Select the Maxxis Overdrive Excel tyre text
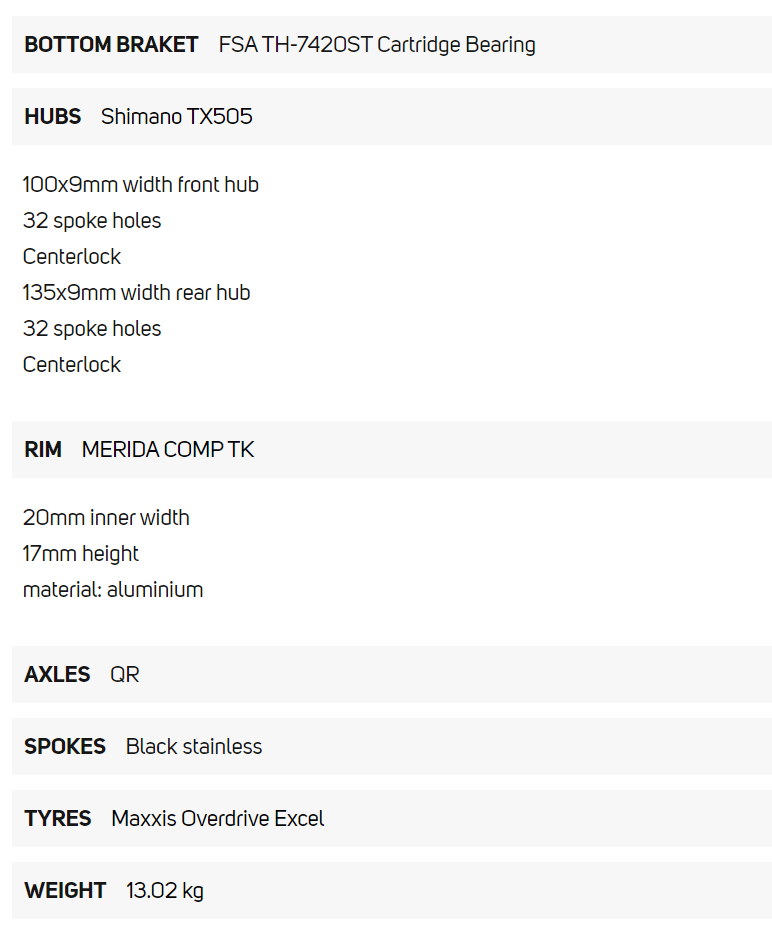772x928 pixels. [x=218, y=819]
